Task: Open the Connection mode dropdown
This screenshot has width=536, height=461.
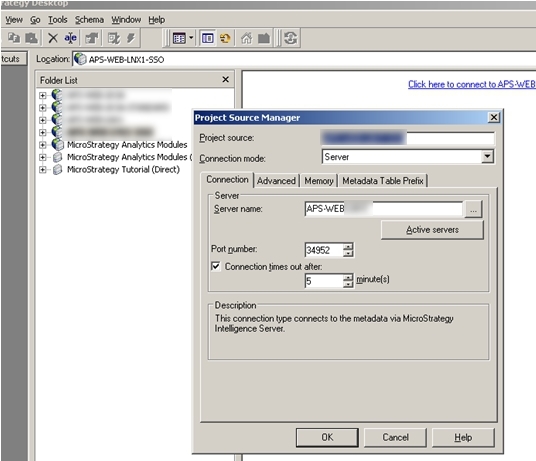Action: click(487, 157)
